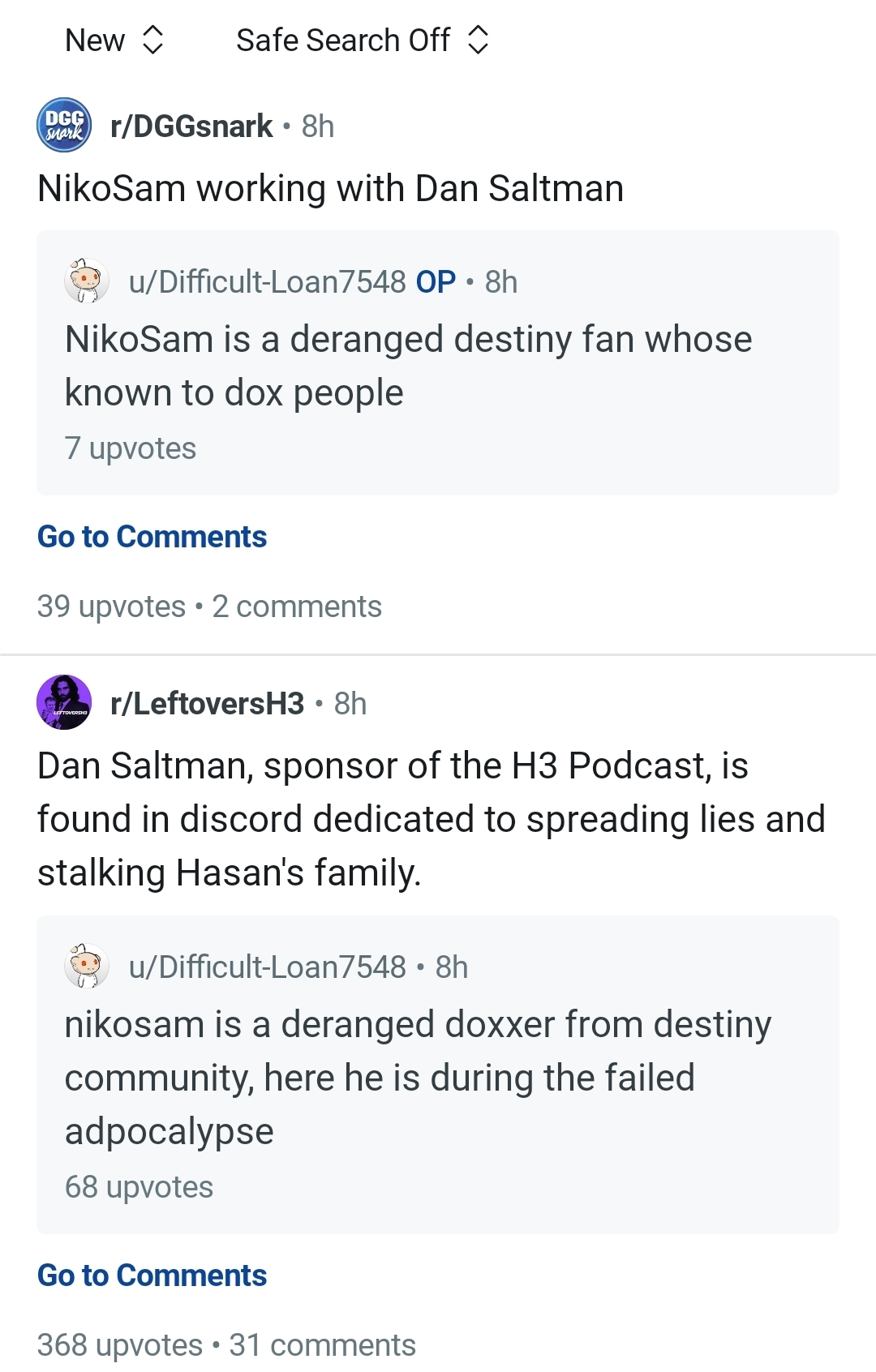The image size is (876, 1372).
Task: Open the comment with 7 upvotes
Action: pyautogui.click(x=438, y=363)
